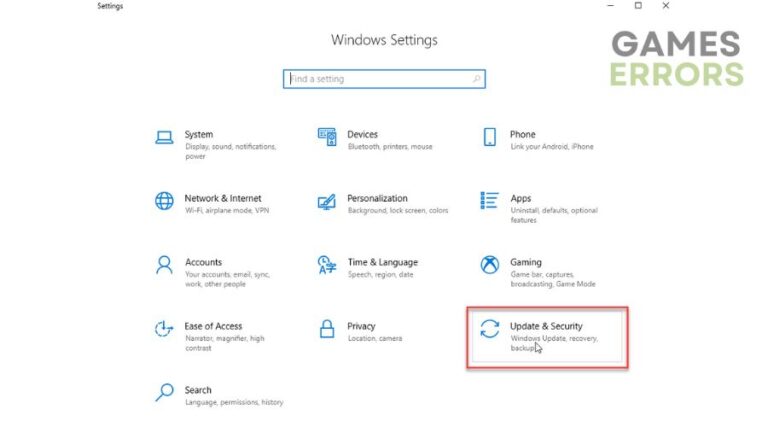Click the Gaming Xbox icon

(x=490, y=265)
